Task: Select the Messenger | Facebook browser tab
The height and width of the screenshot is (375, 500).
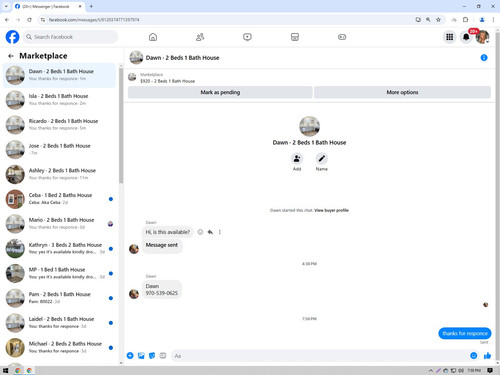Action: [49, 6]
